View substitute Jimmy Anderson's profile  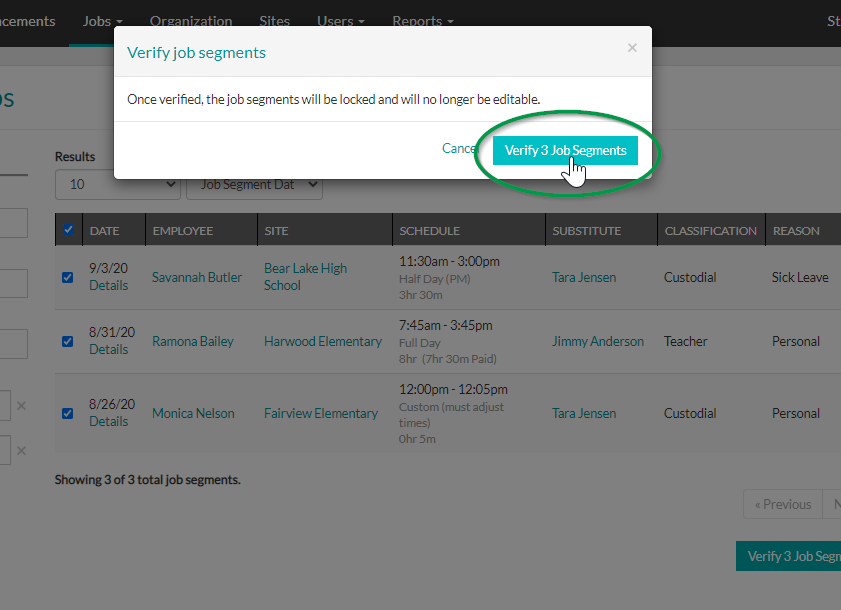click(x=598, y=341)
